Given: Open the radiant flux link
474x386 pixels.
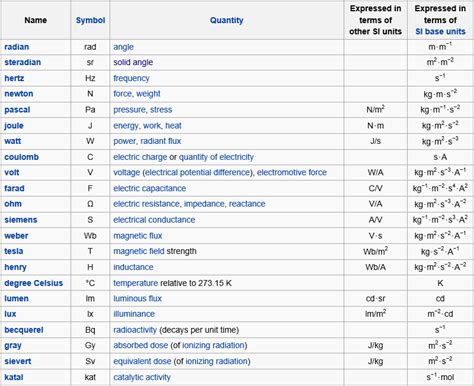Looking at the screenshot, I should [x=161, y=141].
